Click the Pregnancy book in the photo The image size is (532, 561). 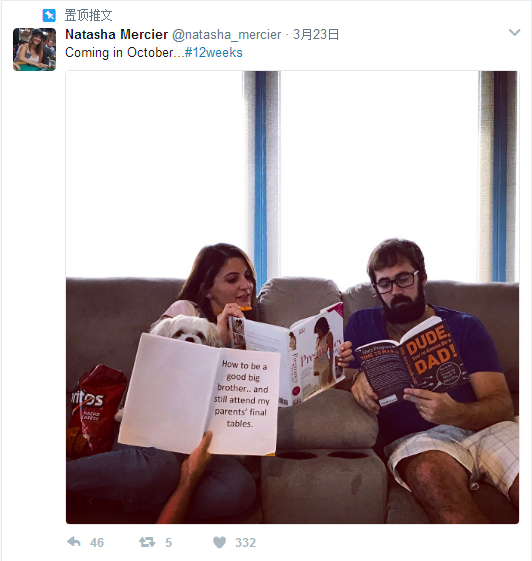[x=288, y=354]
